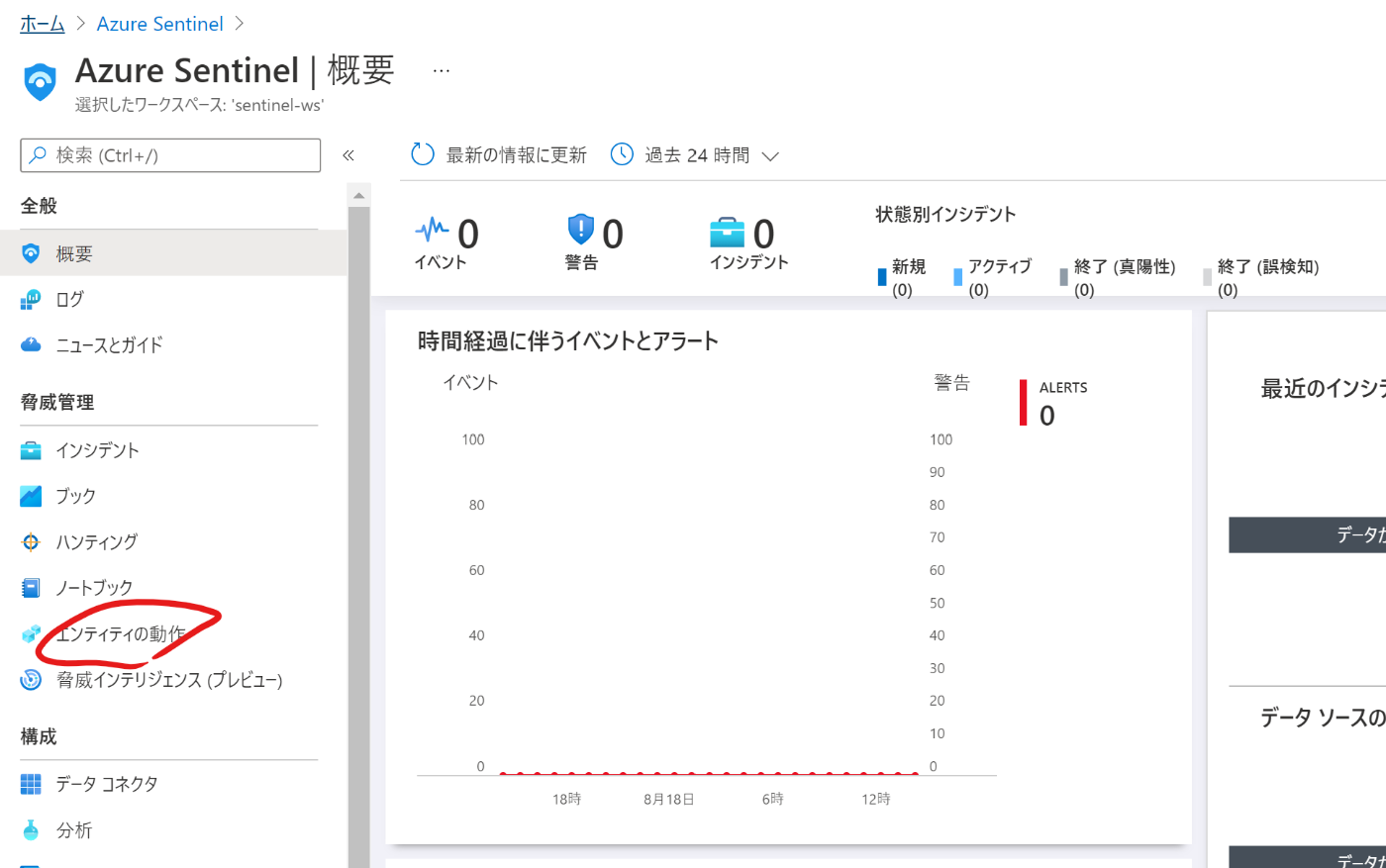
Task: Click the red ALERTS legend bar
Action: 1024,402
